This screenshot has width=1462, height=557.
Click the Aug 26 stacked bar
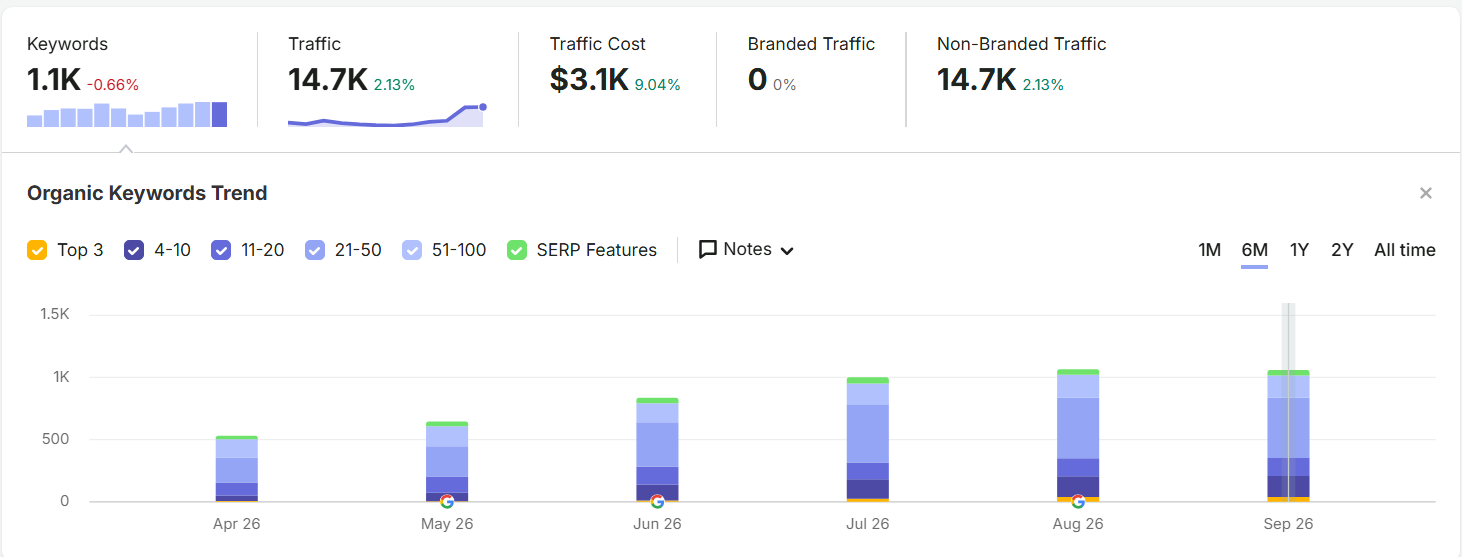(x=1078, y=436)
